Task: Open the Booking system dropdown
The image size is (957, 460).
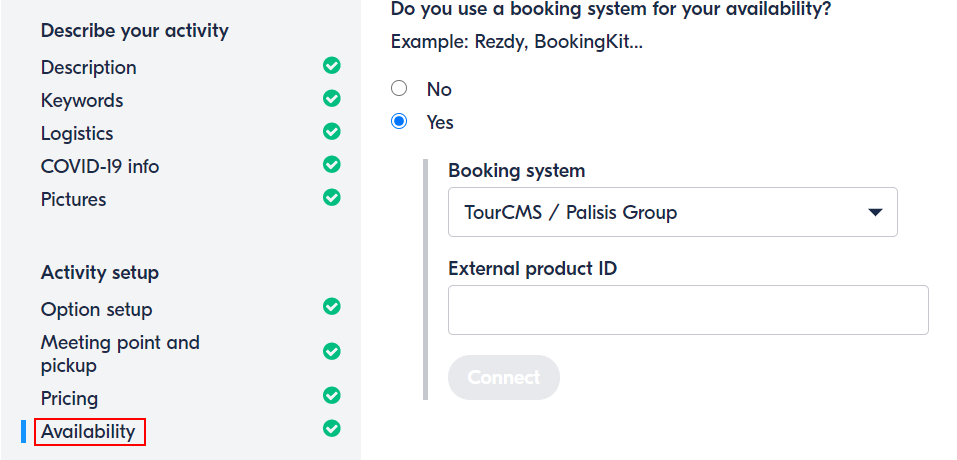Action: click(673, 212)
